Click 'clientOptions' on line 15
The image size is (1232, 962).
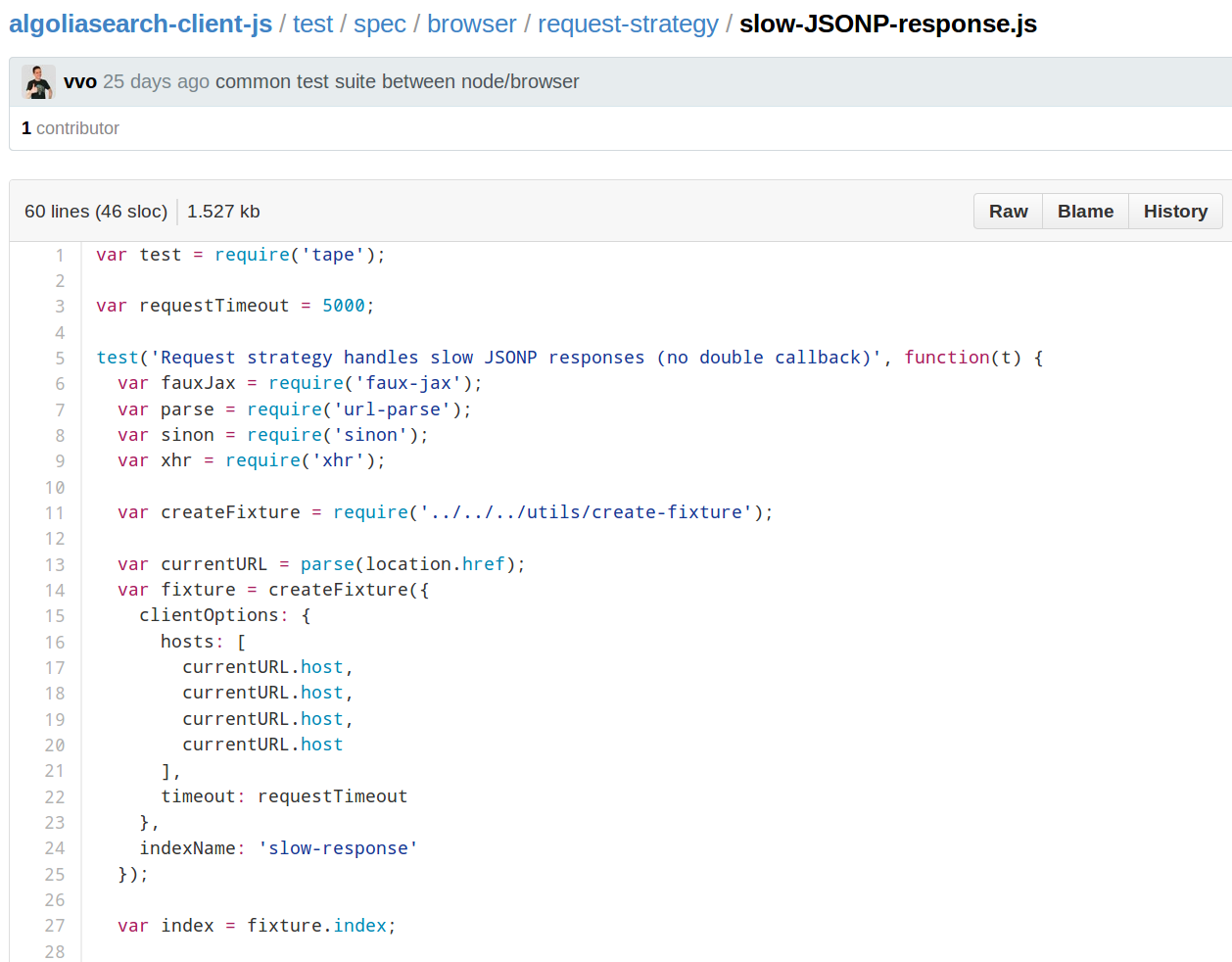(x=209, y=615)
